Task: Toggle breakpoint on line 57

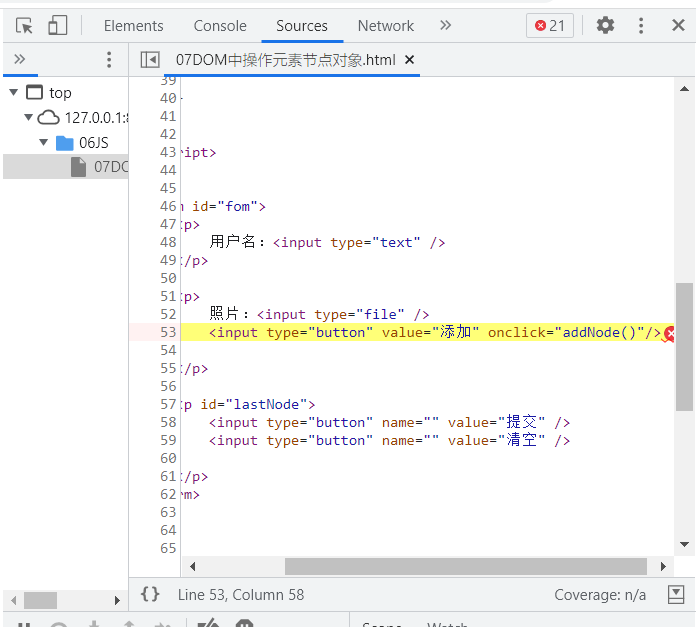Action: (x=168, y=404)
